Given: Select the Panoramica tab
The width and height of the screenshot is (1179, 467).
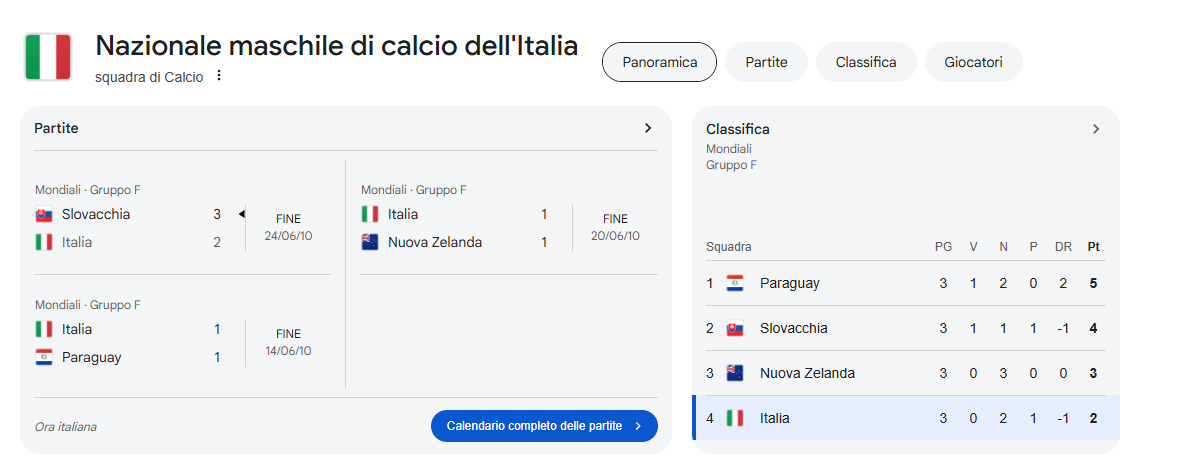Looking at the screenshot, I should (659, 62).
